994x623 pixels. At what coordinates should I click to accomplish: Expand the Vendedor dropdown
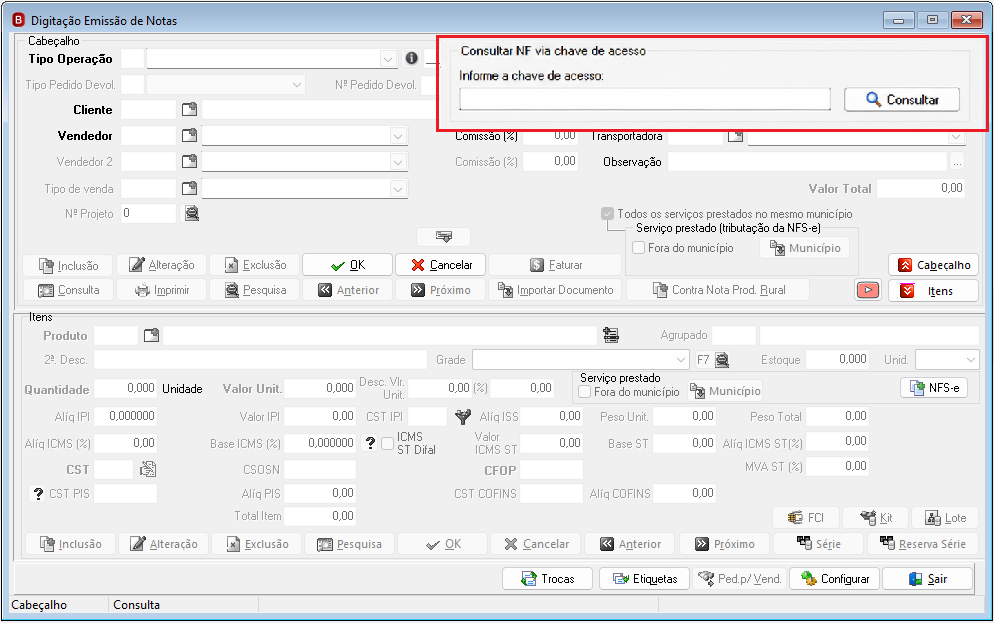[397, 136]
